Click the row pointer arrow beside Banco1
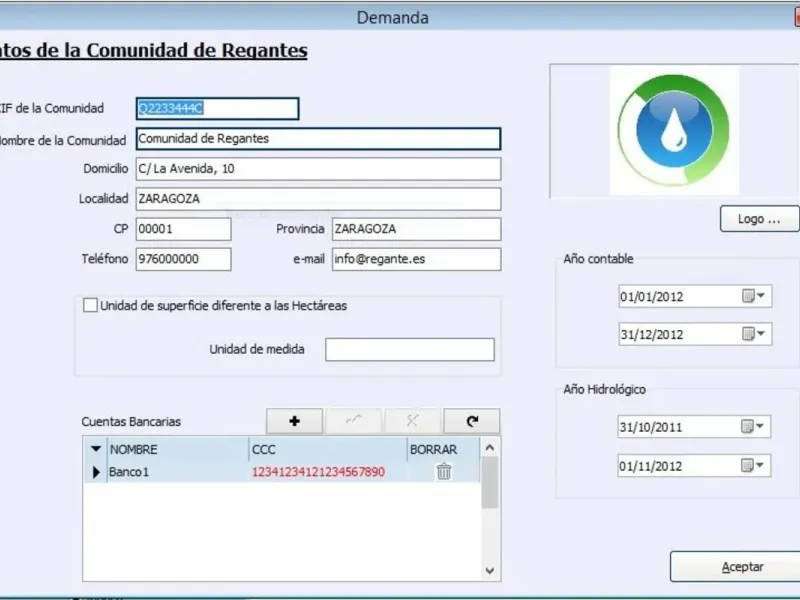800x600 pixels. [96, 472]
